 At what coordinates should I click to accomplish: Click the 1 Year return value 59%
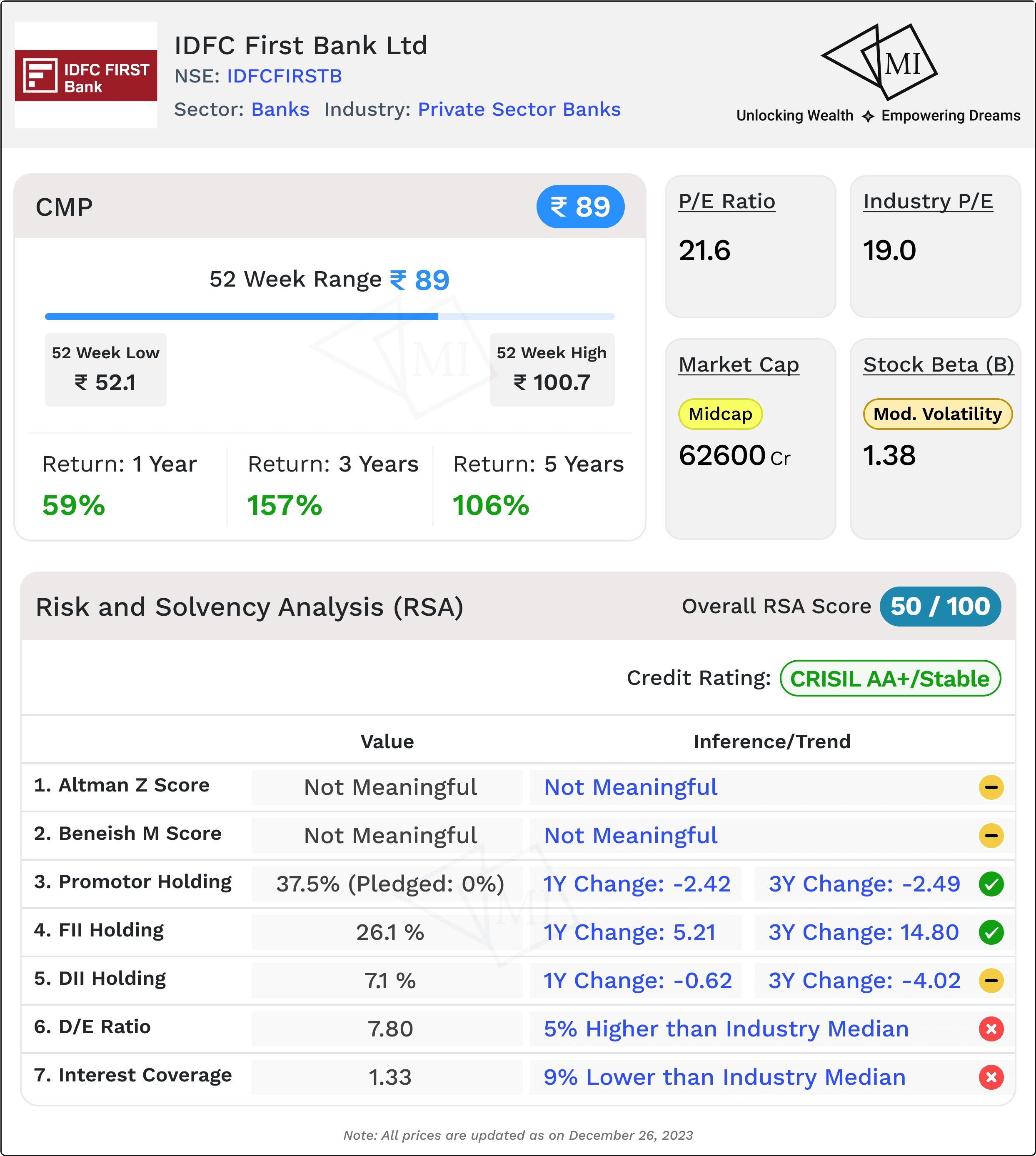(74, 505)
